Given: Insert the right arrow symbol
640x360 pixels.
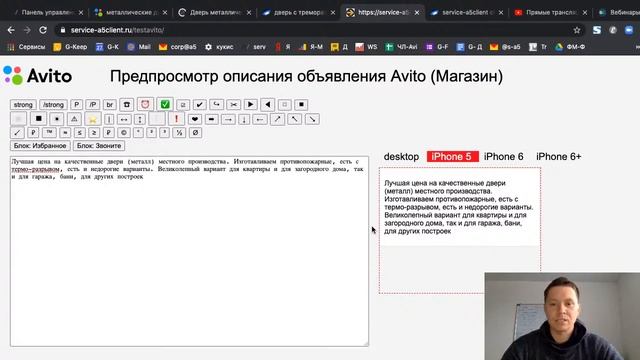Looking at the screenshot, I should click(x=228, y=119).
